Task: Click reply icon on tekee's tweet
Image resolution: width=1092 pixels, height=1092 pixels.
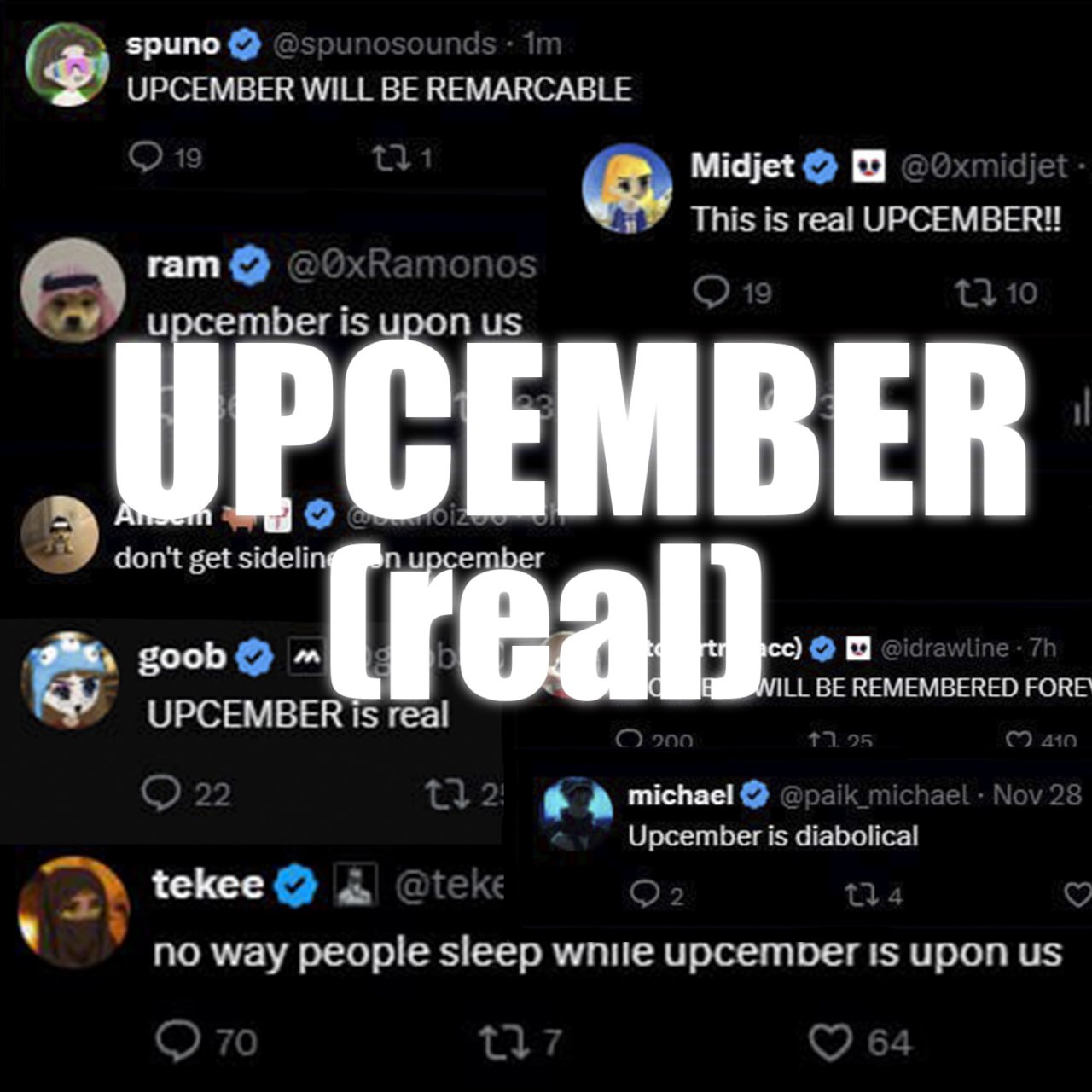Action: pos(178,1042)
